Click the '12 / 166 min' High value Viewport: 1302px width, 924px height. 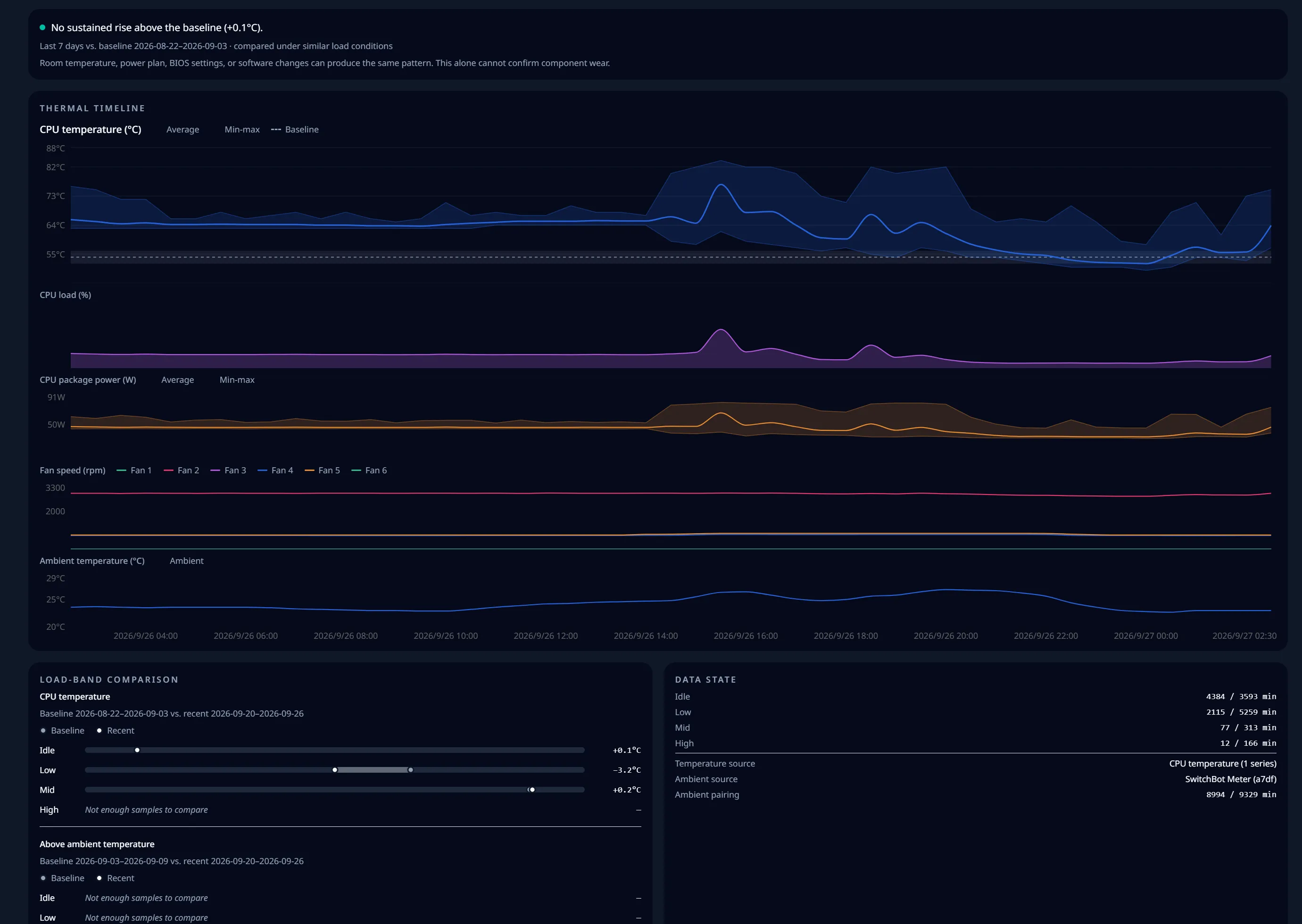(1248, 743)
